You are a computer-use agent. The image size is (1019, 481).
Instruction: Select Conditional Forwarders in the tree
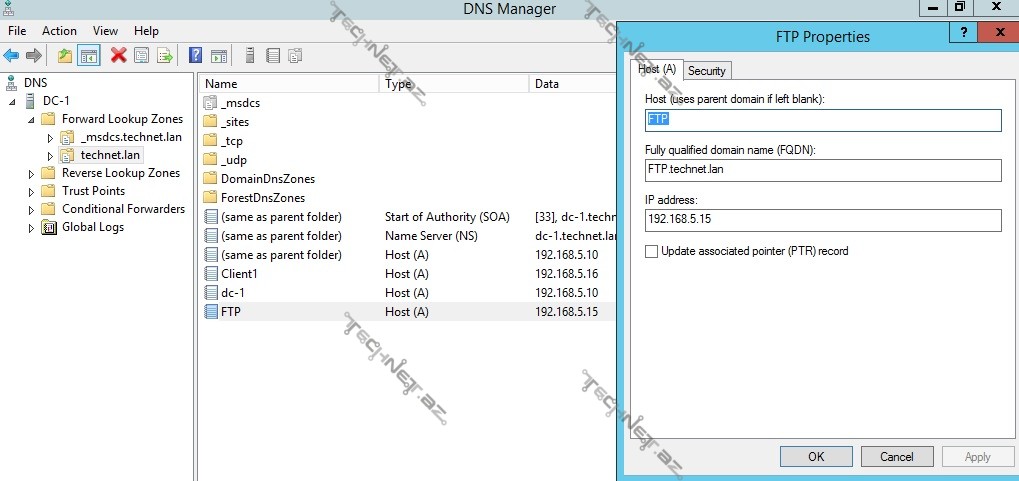pyautogui.click(x=123, y=209)
